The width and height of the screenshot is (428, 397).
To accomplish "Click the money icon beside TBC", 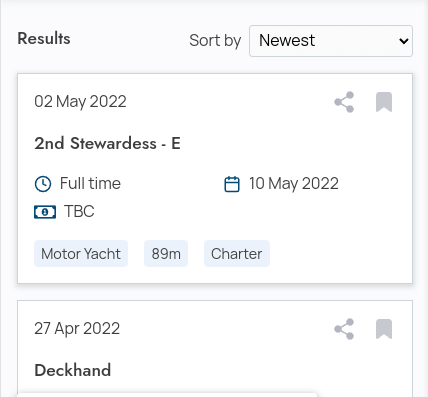I will [45, 212].
